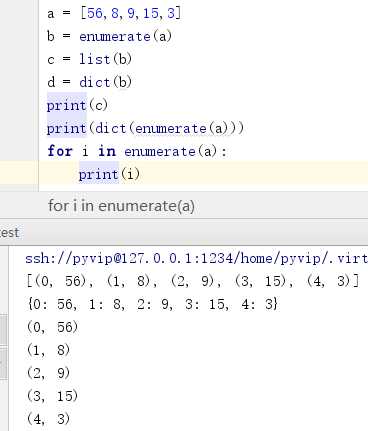Click the line 'c = list(b)'
This screenshot has width=368, height=431.
90,59
